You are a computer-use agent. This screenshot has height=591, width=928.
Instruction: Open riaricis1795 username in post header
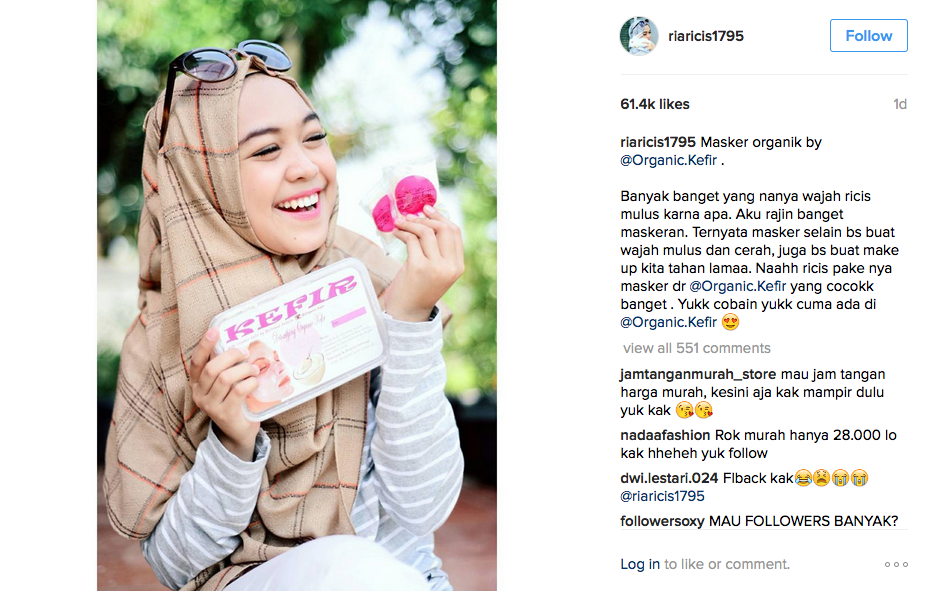pyautogui.click(x=705, y=36)
